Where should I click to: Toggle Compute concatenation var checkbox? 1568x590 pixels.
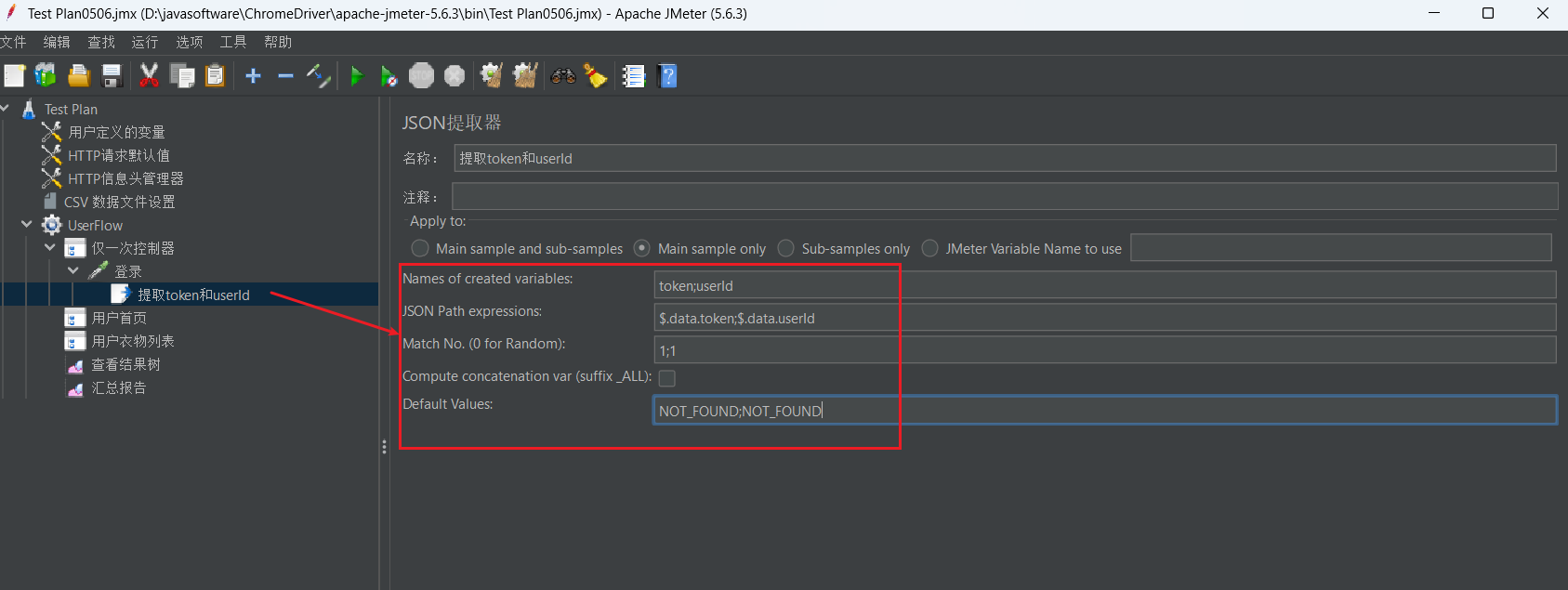tap(666, 378)
